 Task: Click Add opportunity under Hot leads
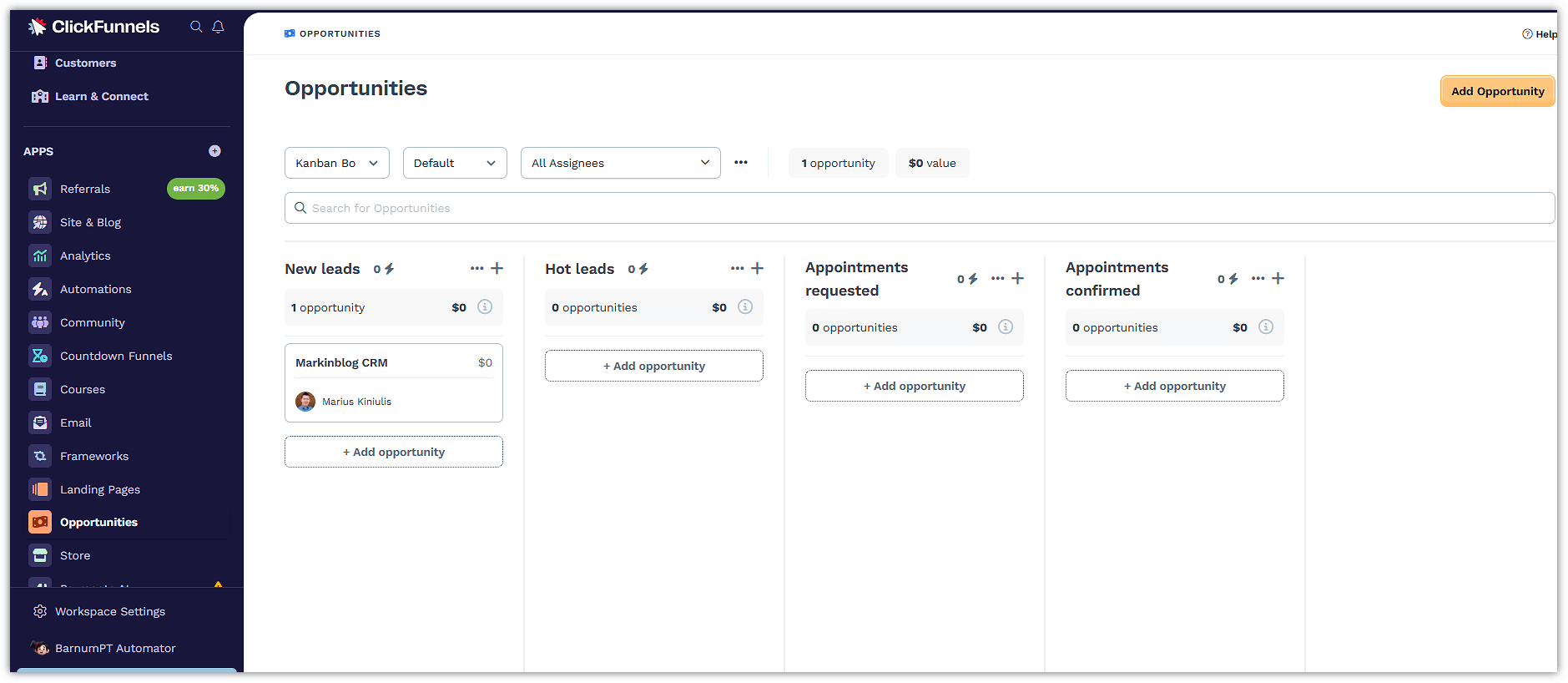click(653, 366)
